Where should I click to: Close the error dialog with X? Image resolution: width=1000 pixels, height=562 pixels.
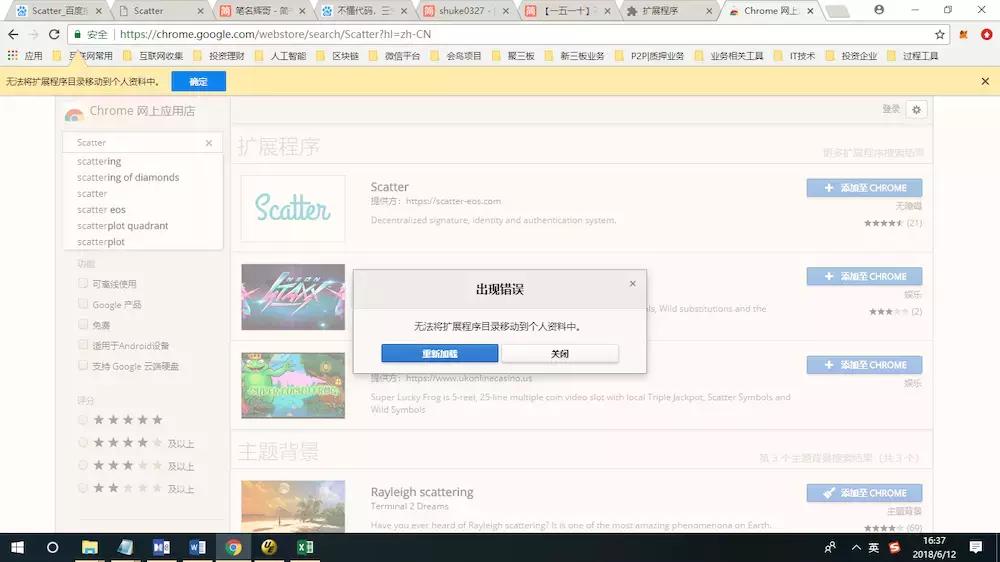click(633, 283)
